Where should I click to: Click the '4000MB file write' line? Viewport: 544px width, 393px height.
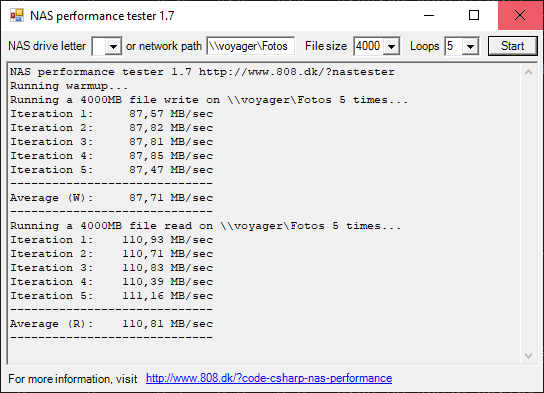(x=209, y=100)
